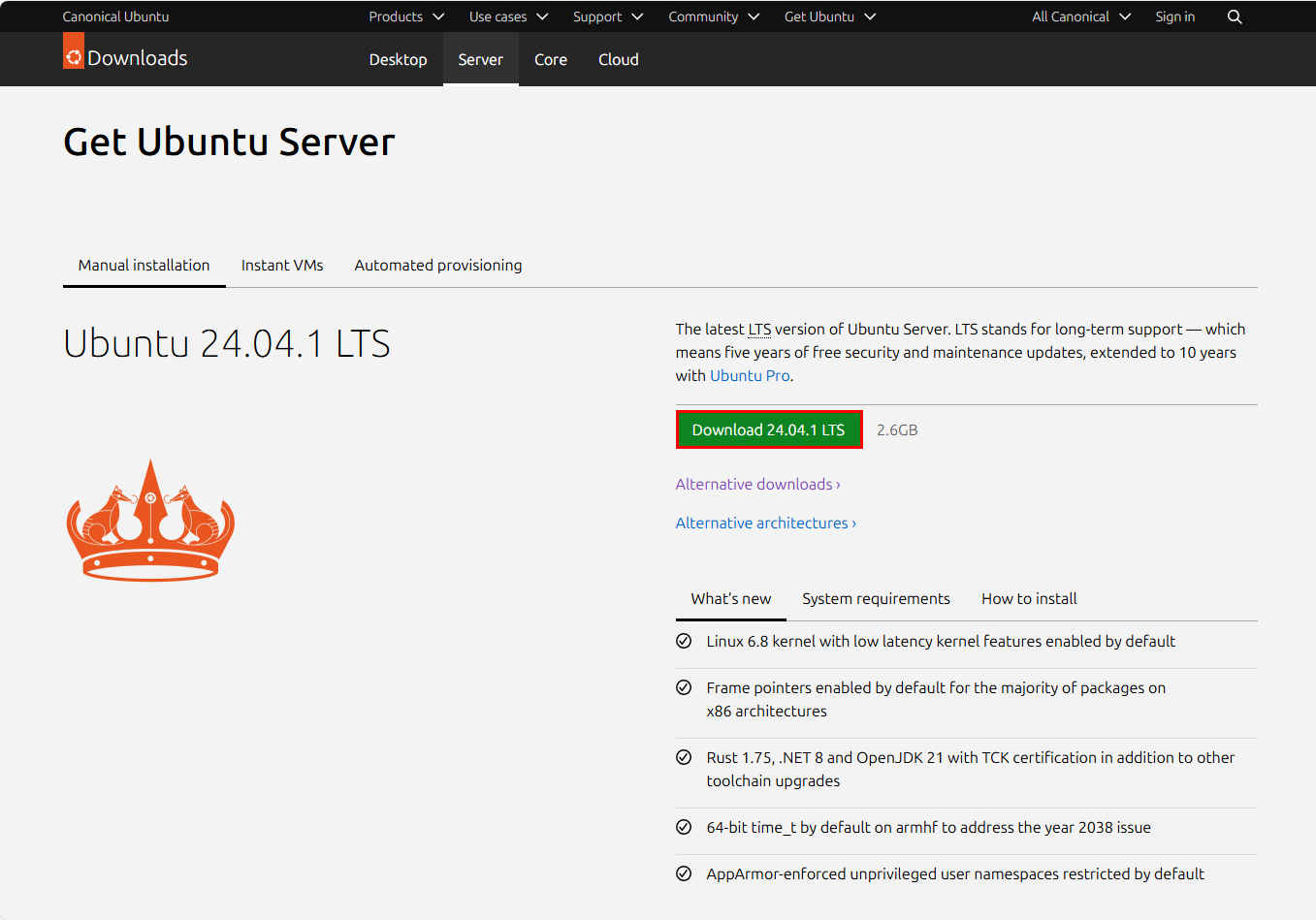Click the Get Ubuntu Server page heading
This screenshot has height=920, width=1316.
[229, 142]
